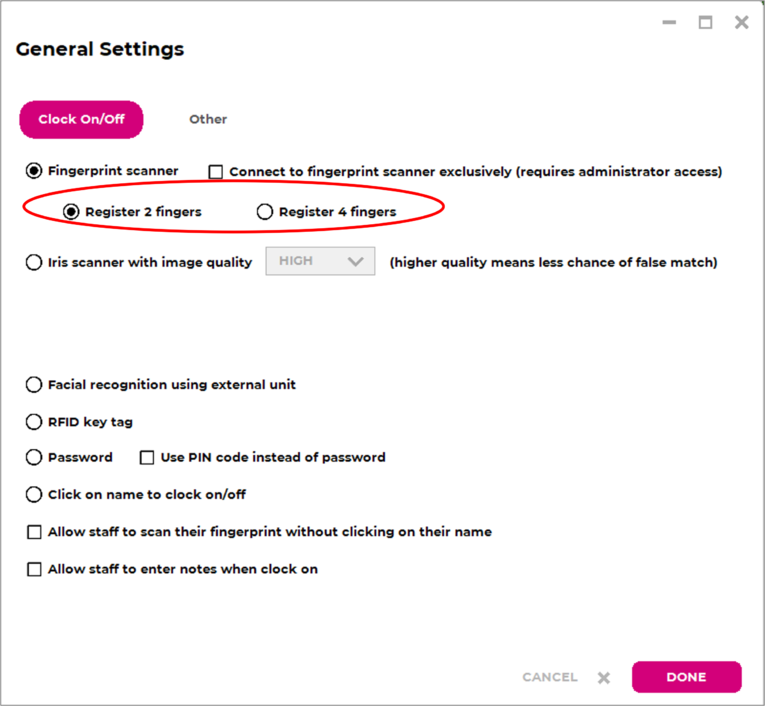Tick Use PIN code instead of password
765x706 pixels.
[147, 458]
